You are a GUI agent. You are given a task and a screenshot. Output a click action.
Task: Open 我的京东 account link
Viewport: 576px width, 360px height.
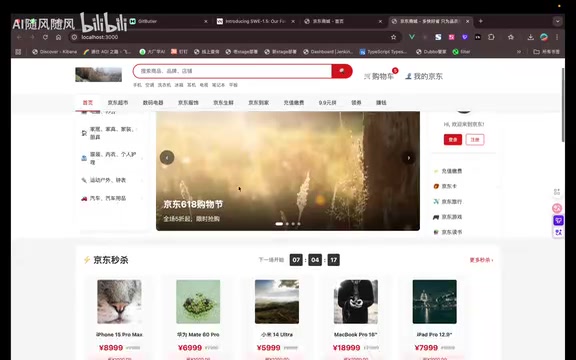coord(424,76)
